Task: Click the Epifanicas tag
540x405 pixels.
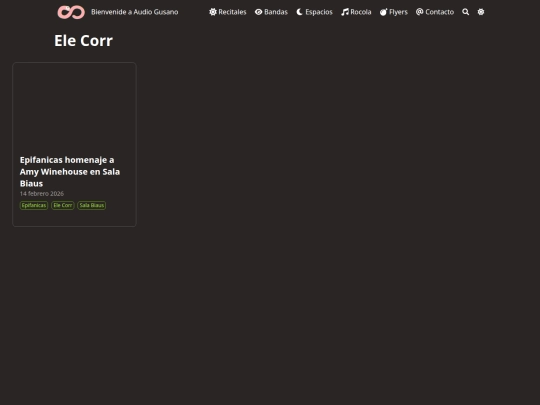Action: pyautogui.click(x=34, y=205)
